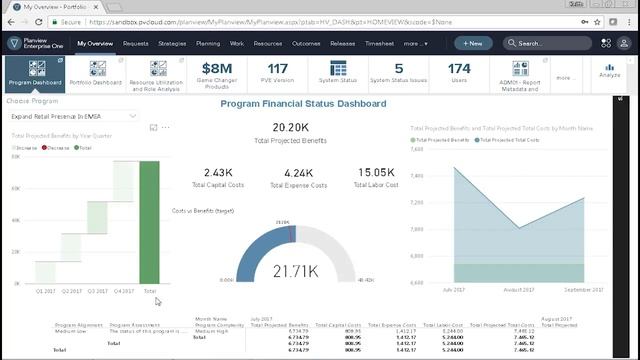Click the Planview Enterprise One logo
This screenshot has height=360, width=640.
36,43
